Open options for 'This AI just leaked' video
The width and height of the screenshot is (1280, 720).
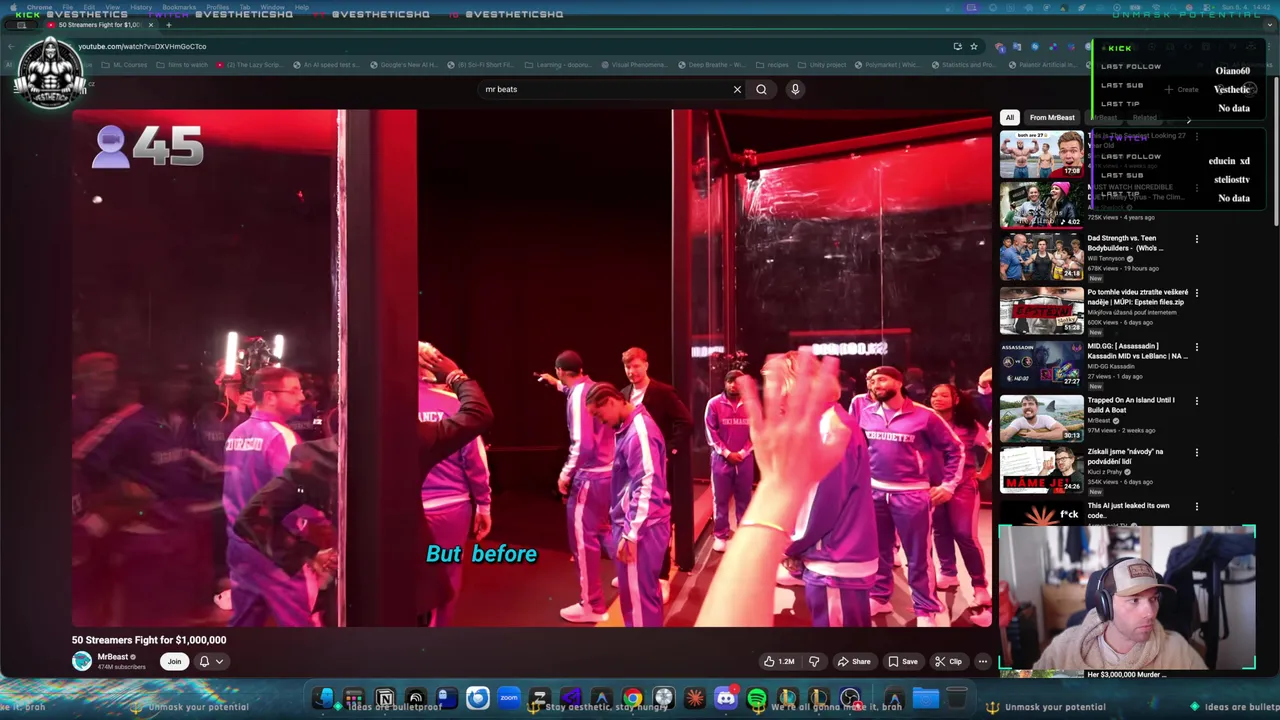[1196, 507]
